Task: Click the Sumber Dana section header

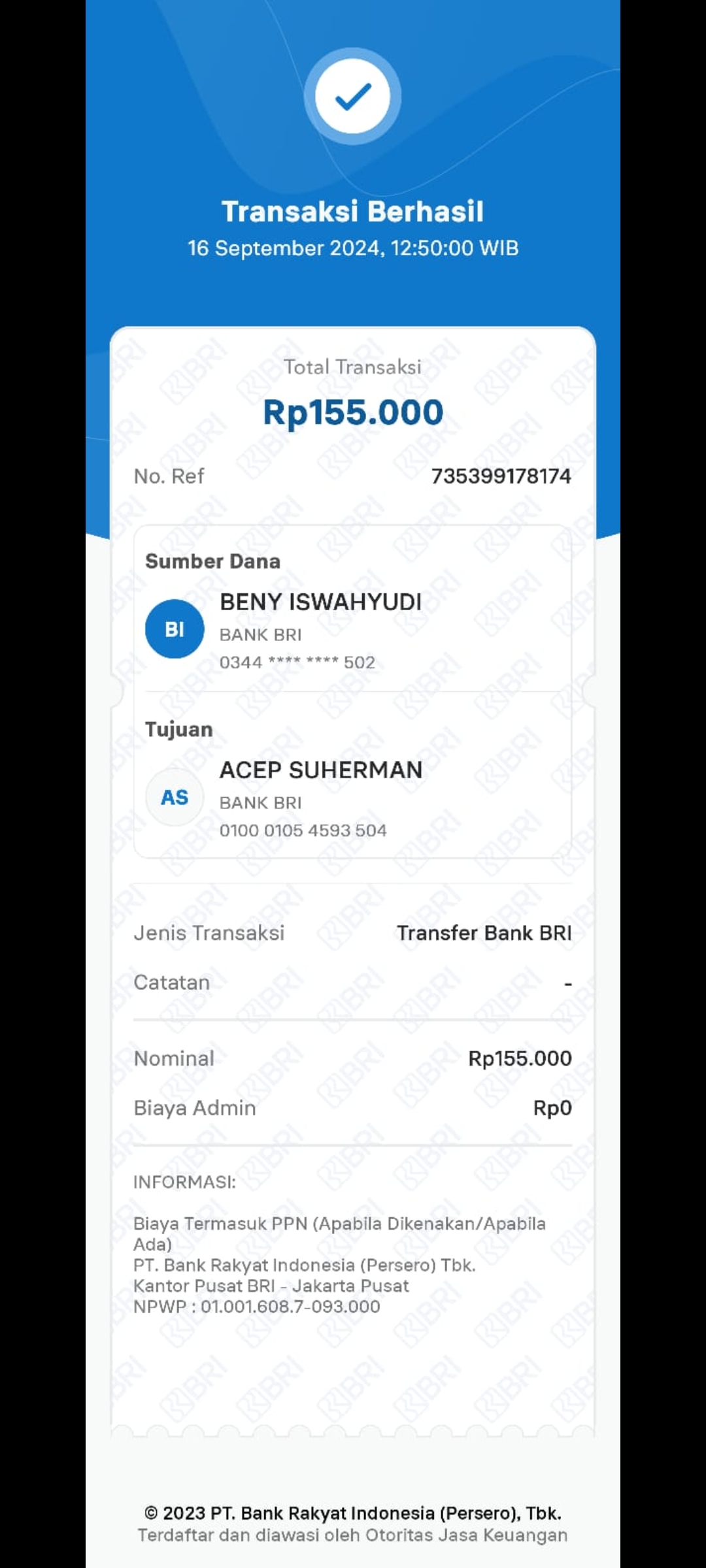Action: pyautogui.click(x=213, y=561)
